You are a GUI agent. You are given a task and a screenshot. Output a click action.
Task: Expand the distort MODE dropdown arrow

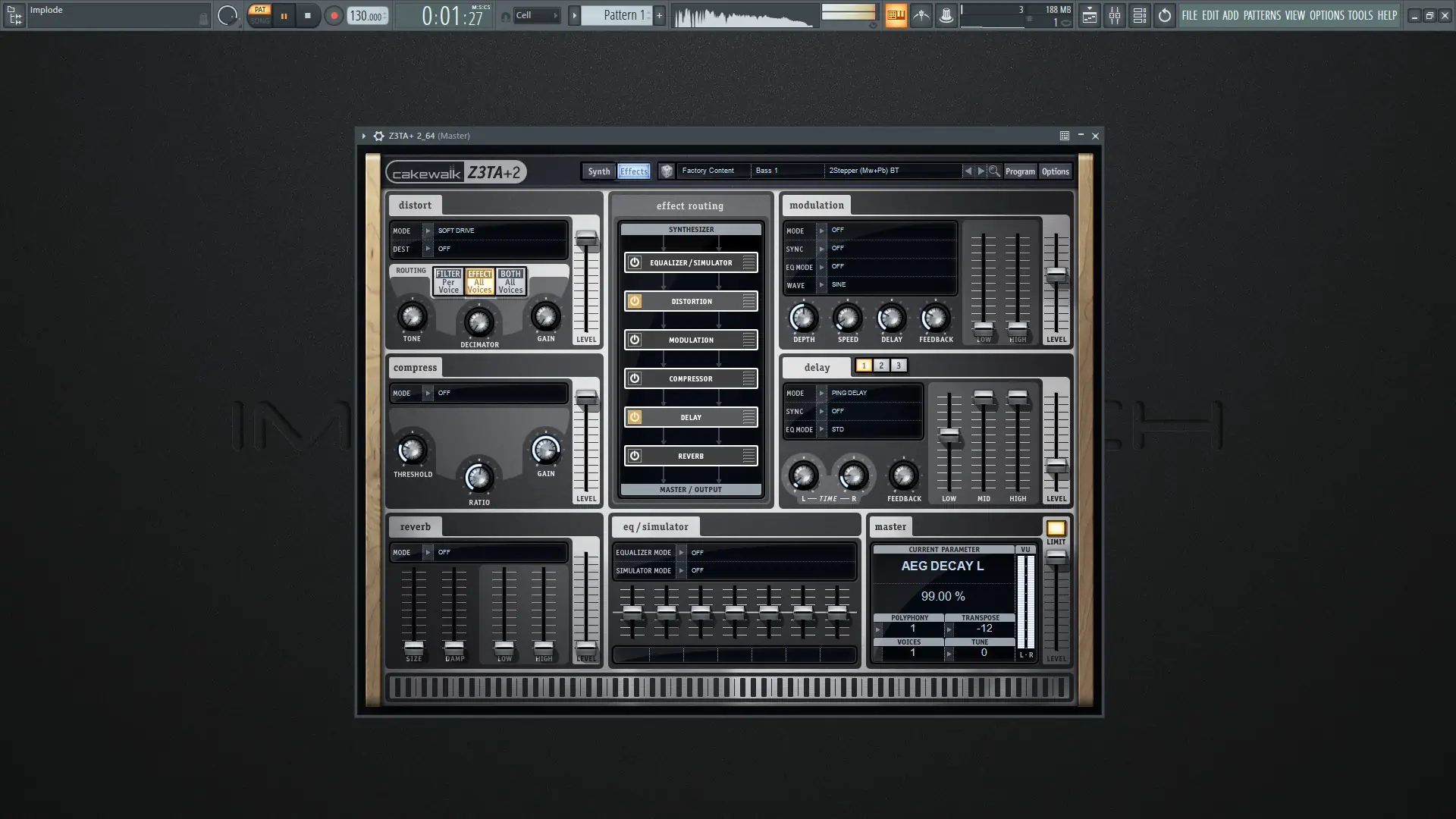click(428, 231)
